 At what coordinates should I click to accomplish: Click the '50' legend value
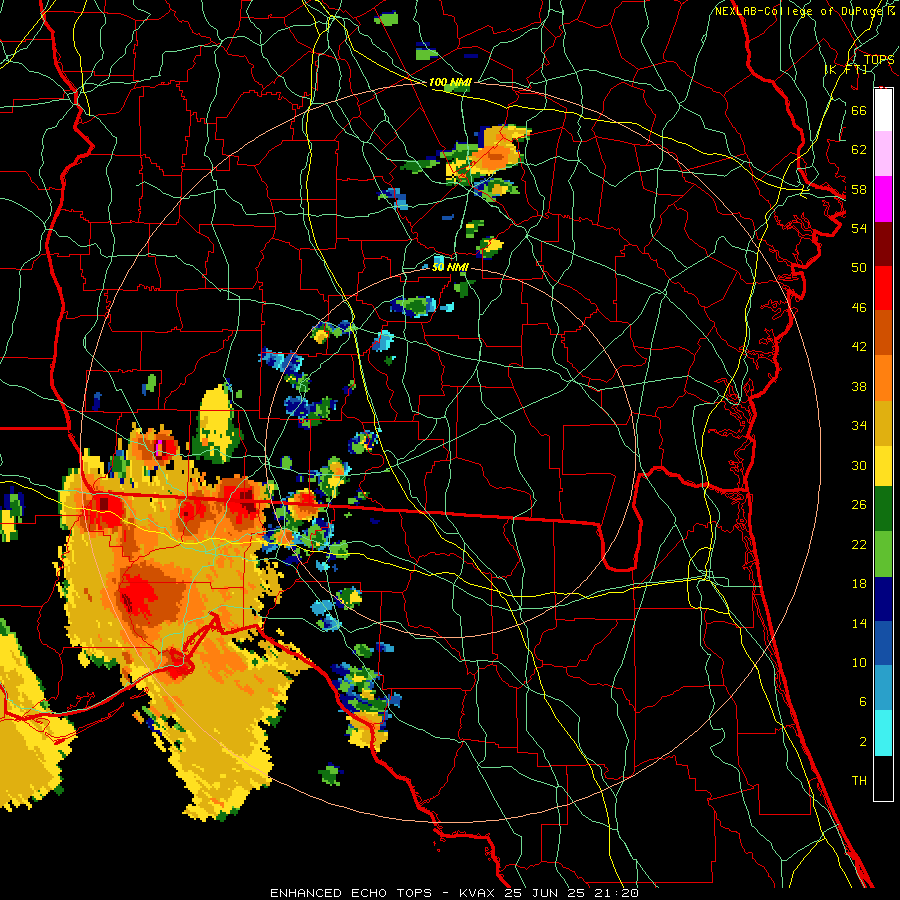tap(859, 268)
